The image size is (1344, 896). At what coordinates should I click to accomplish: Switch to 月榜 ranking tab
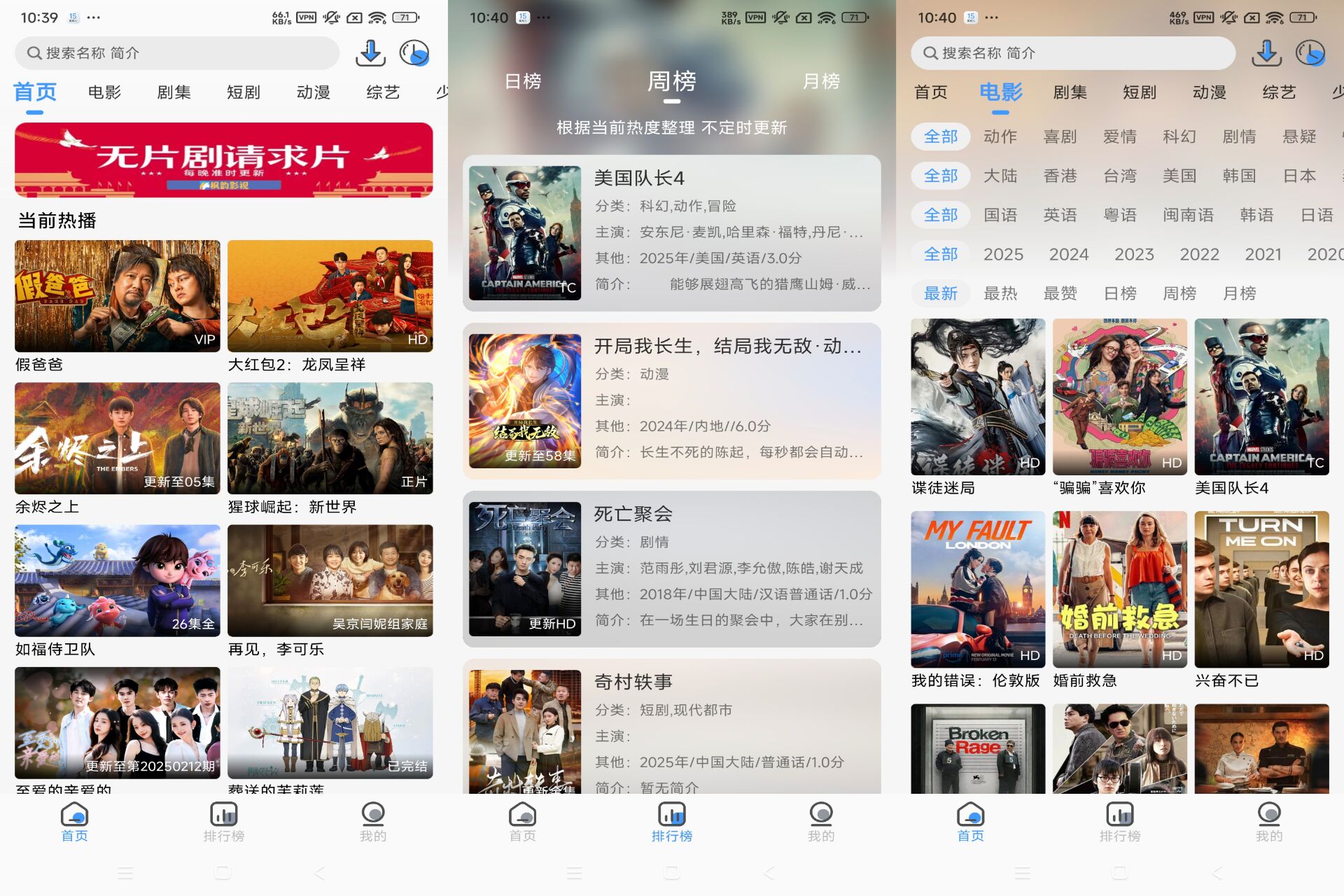tap(820, 81)
